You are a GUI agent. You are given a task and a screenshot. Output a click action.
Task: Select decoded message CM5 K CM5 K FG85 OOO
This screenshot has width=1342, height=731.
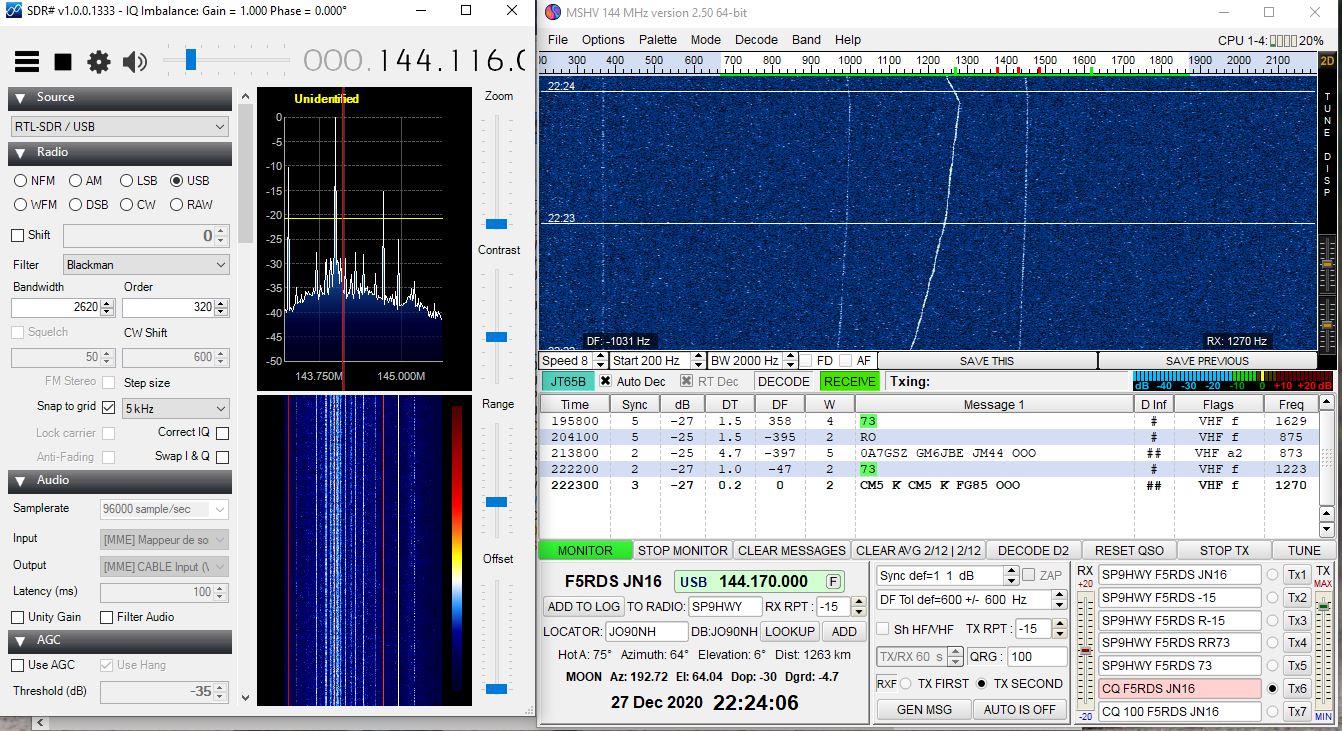(x=940, y=485)
